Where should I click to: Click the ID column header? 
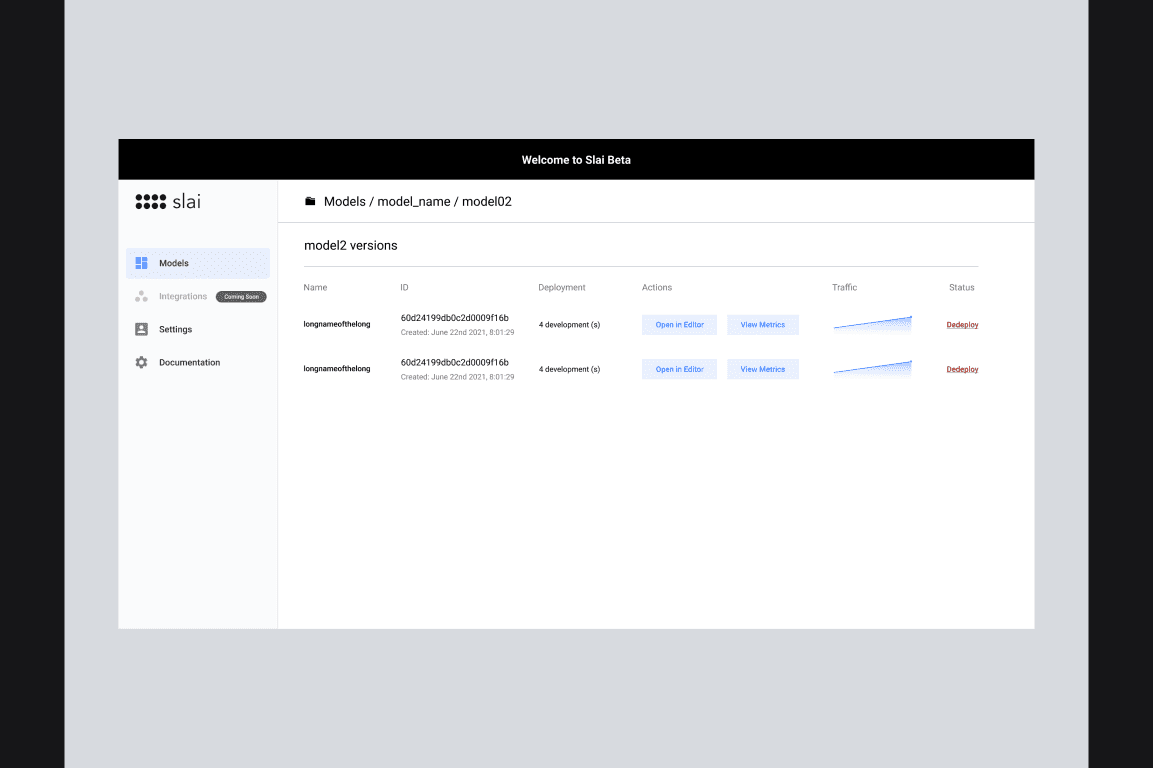404,288
